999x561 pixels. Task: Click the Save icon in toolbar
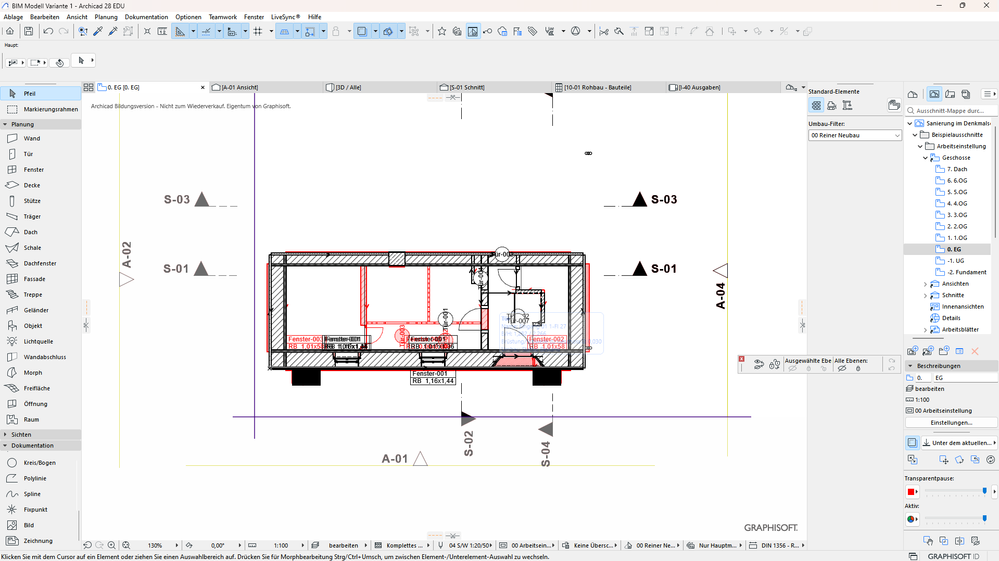(28, 32)
